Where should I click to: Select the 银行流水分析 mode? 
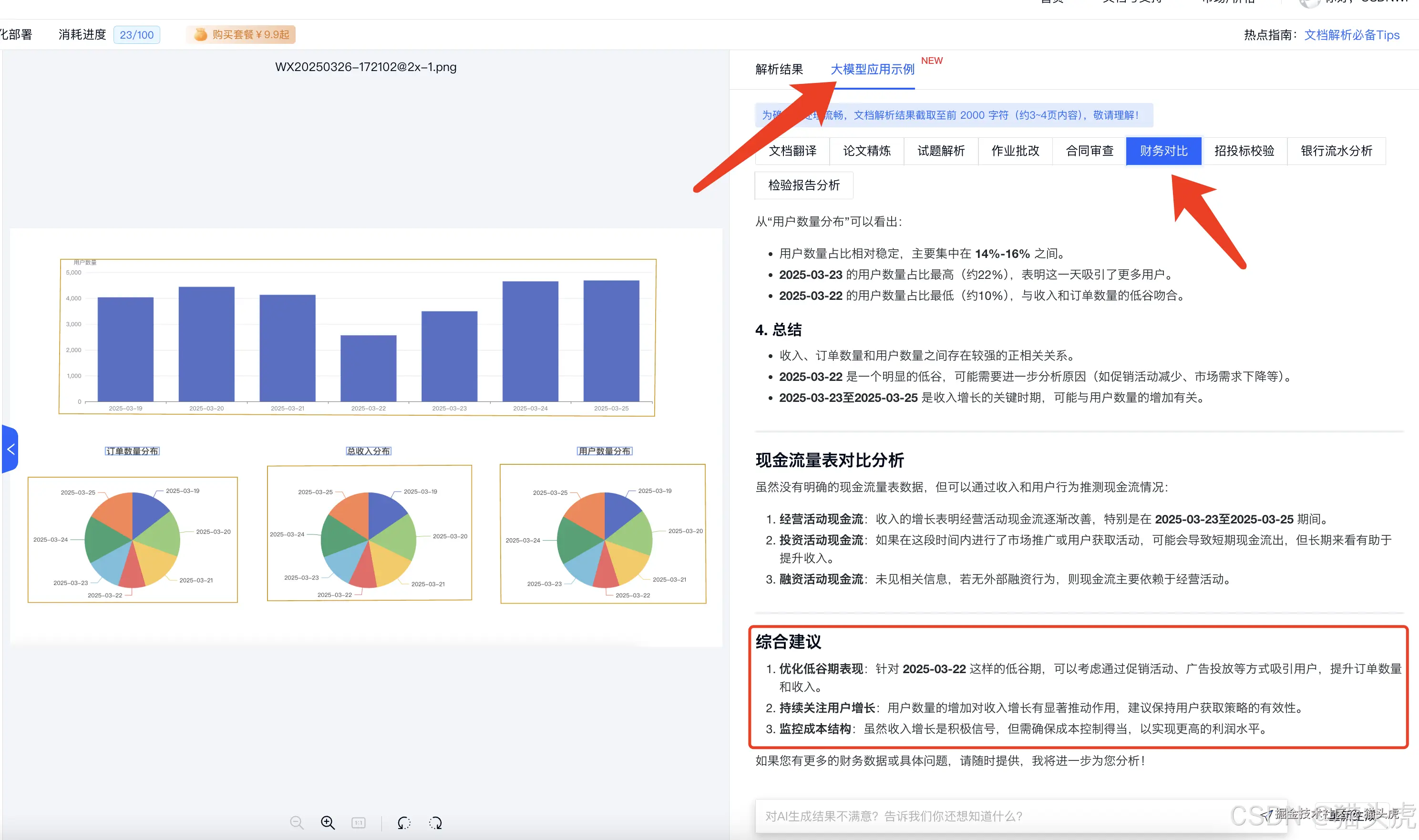(x=1337, y=151)
